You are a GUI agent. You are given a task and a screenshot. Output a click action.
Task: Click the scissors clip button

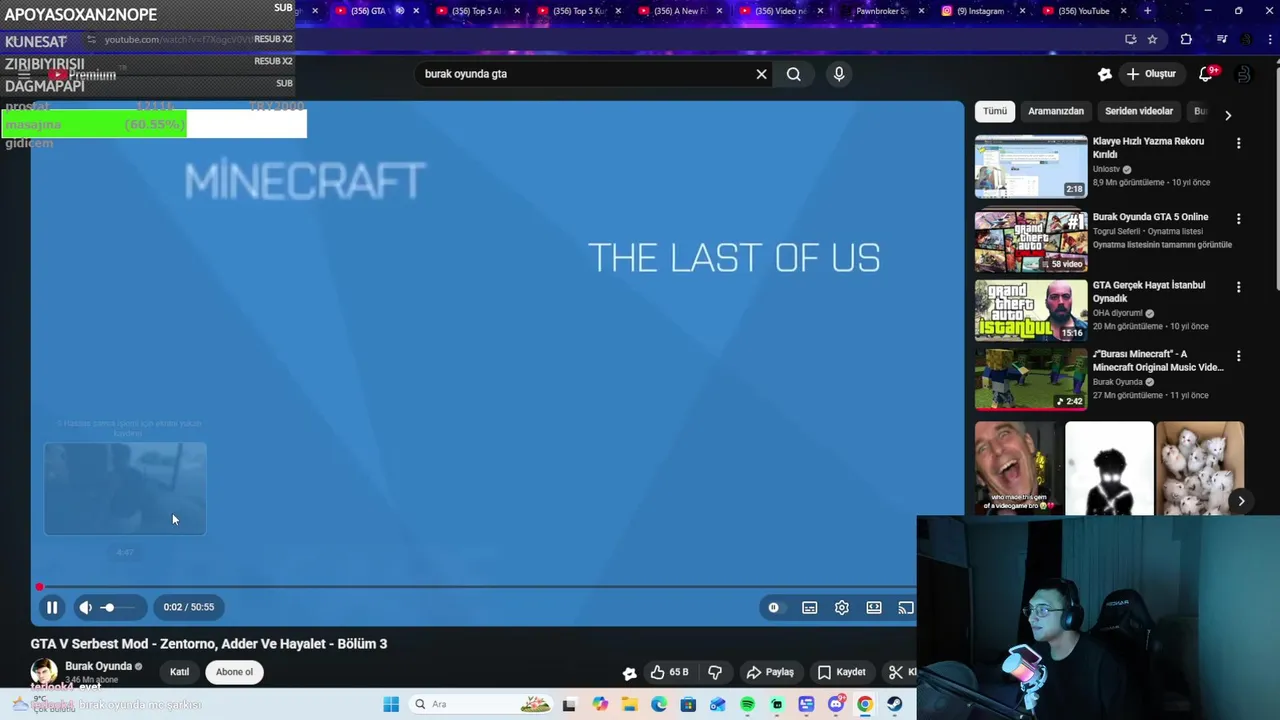coord(897,672)
